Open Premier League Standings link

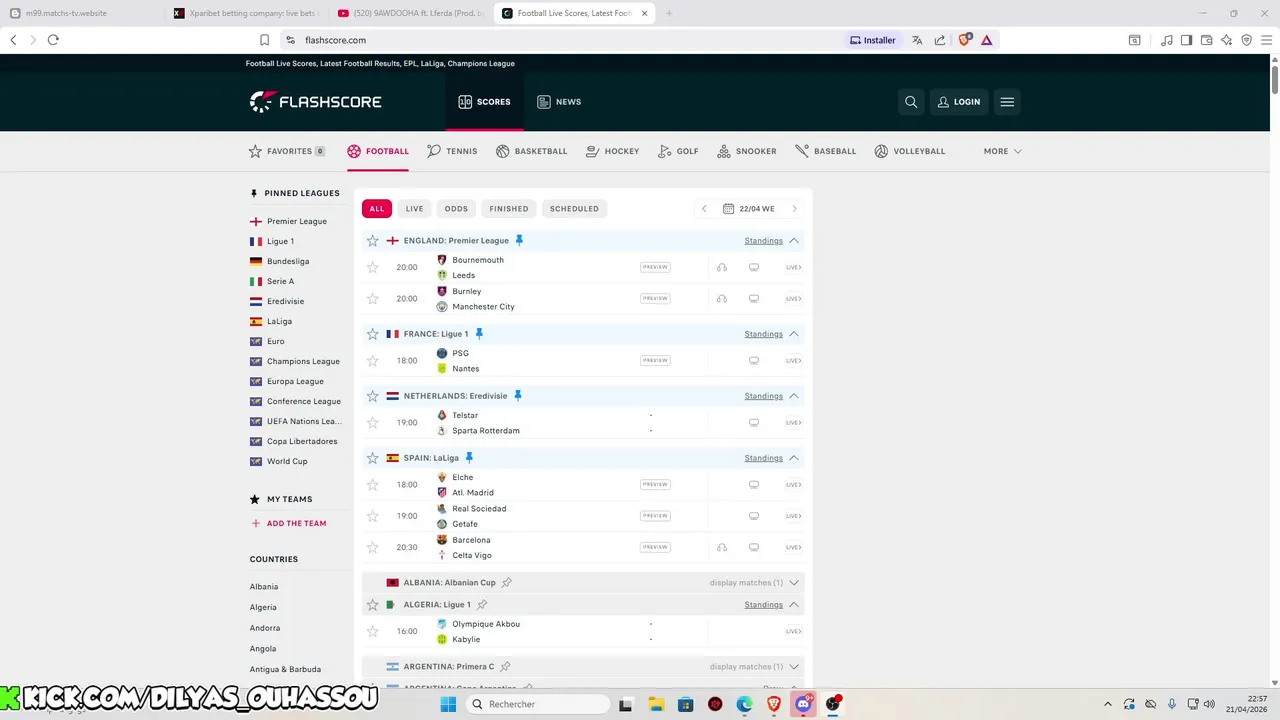tap(763, 241)
